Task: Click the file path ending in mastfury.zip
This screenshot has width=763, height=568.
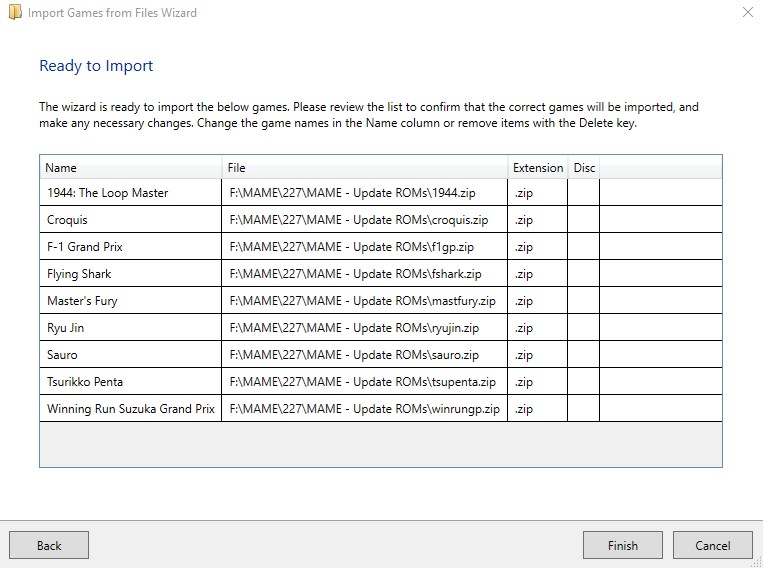Action: [364, 300]
